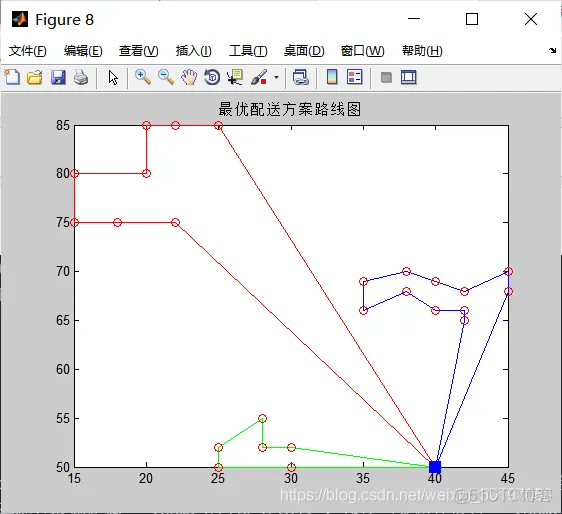Save the figure with the floppy disk icon
The image size is (562, 514).
pos(58,77)
